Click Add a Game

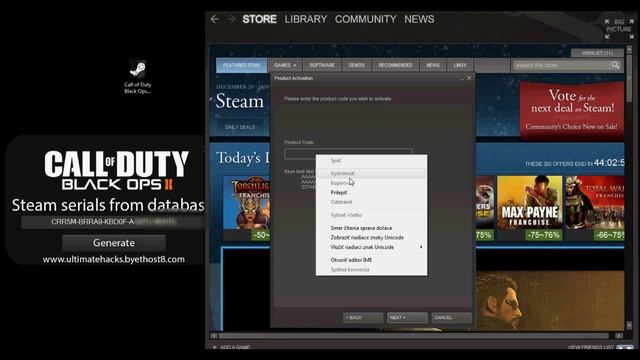click(x=235, y=347)
